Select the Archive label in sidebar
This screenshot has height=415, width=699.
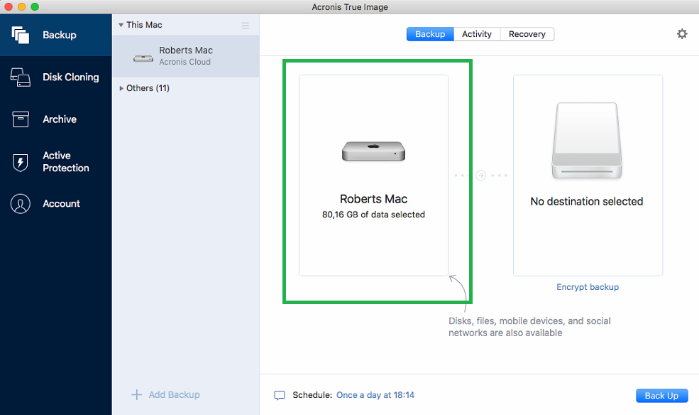tap(60, 119)
